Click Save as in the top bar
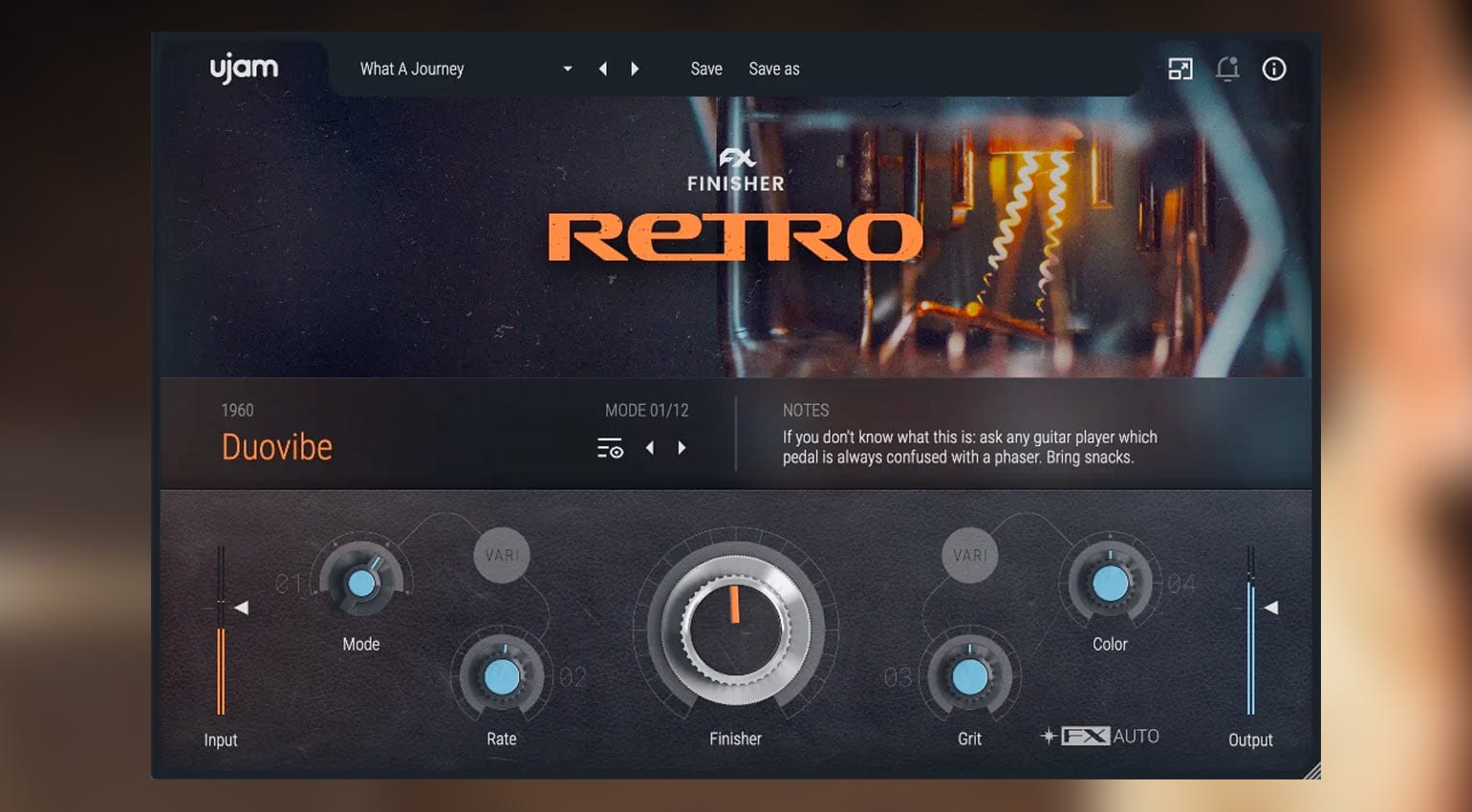Viewport: 1472px width, 812px height. (774, 69)
